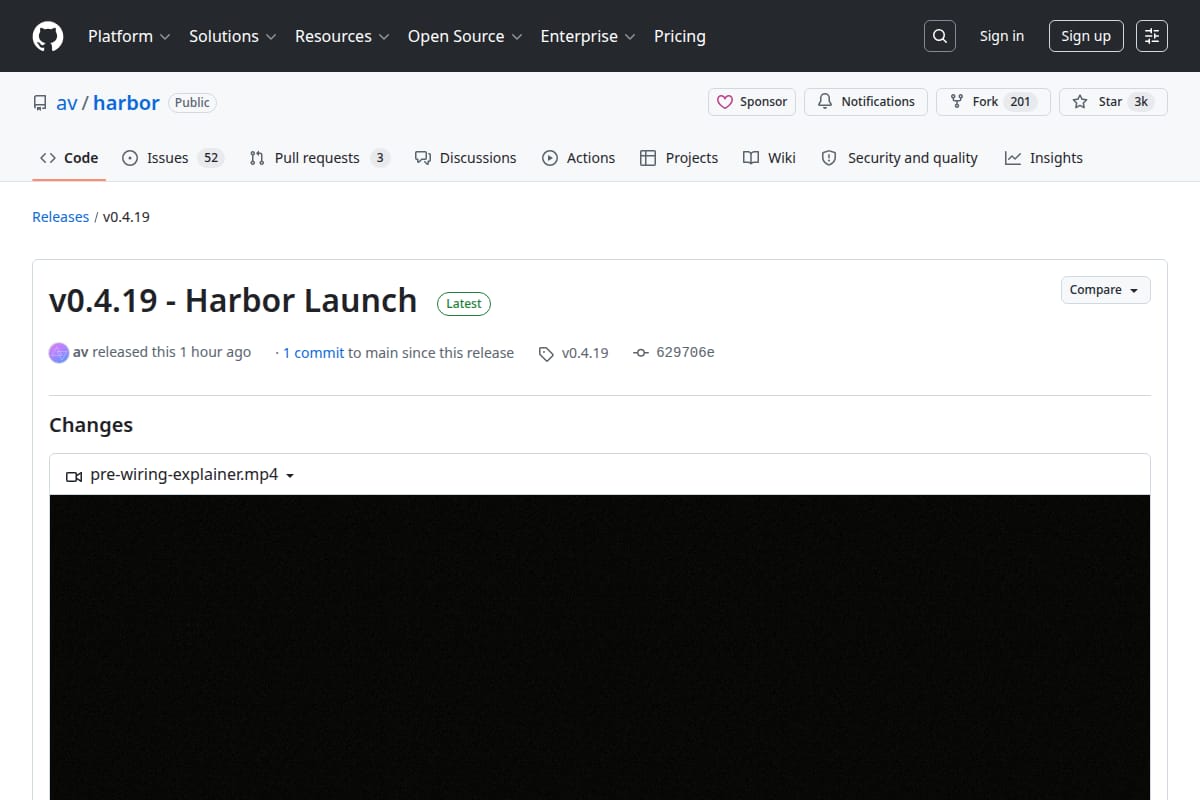
Task: Go to the Pricing page
Action: click(680, 36)
